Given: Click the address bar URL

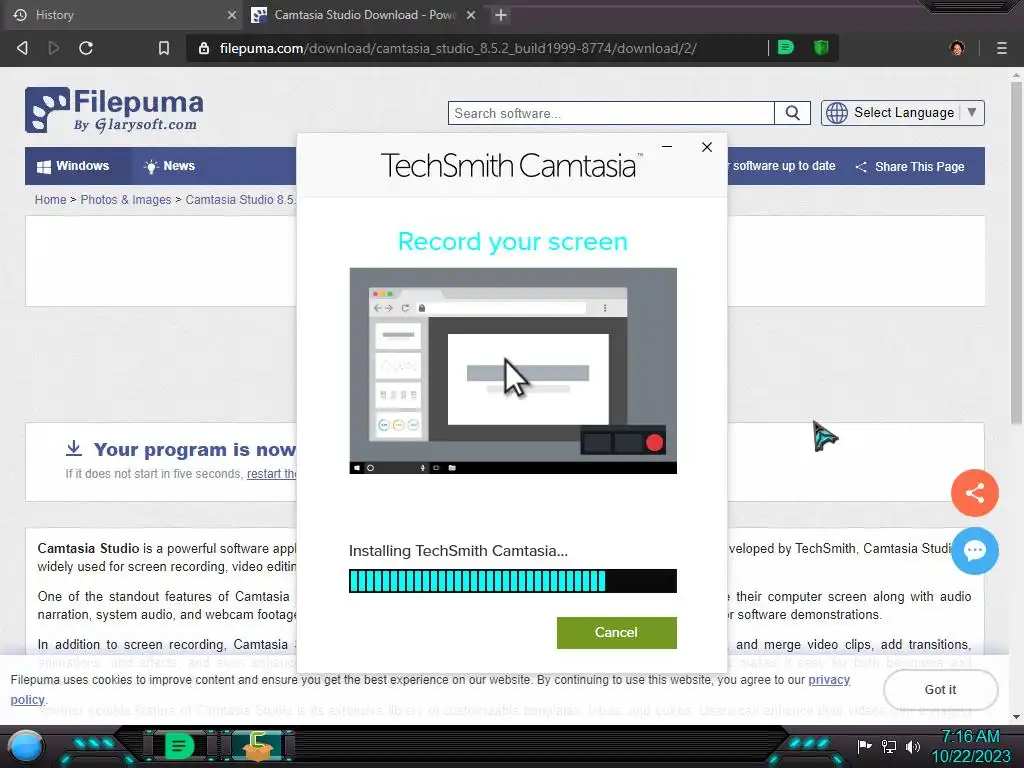Looking at the screenshot, I should point(458,48).
